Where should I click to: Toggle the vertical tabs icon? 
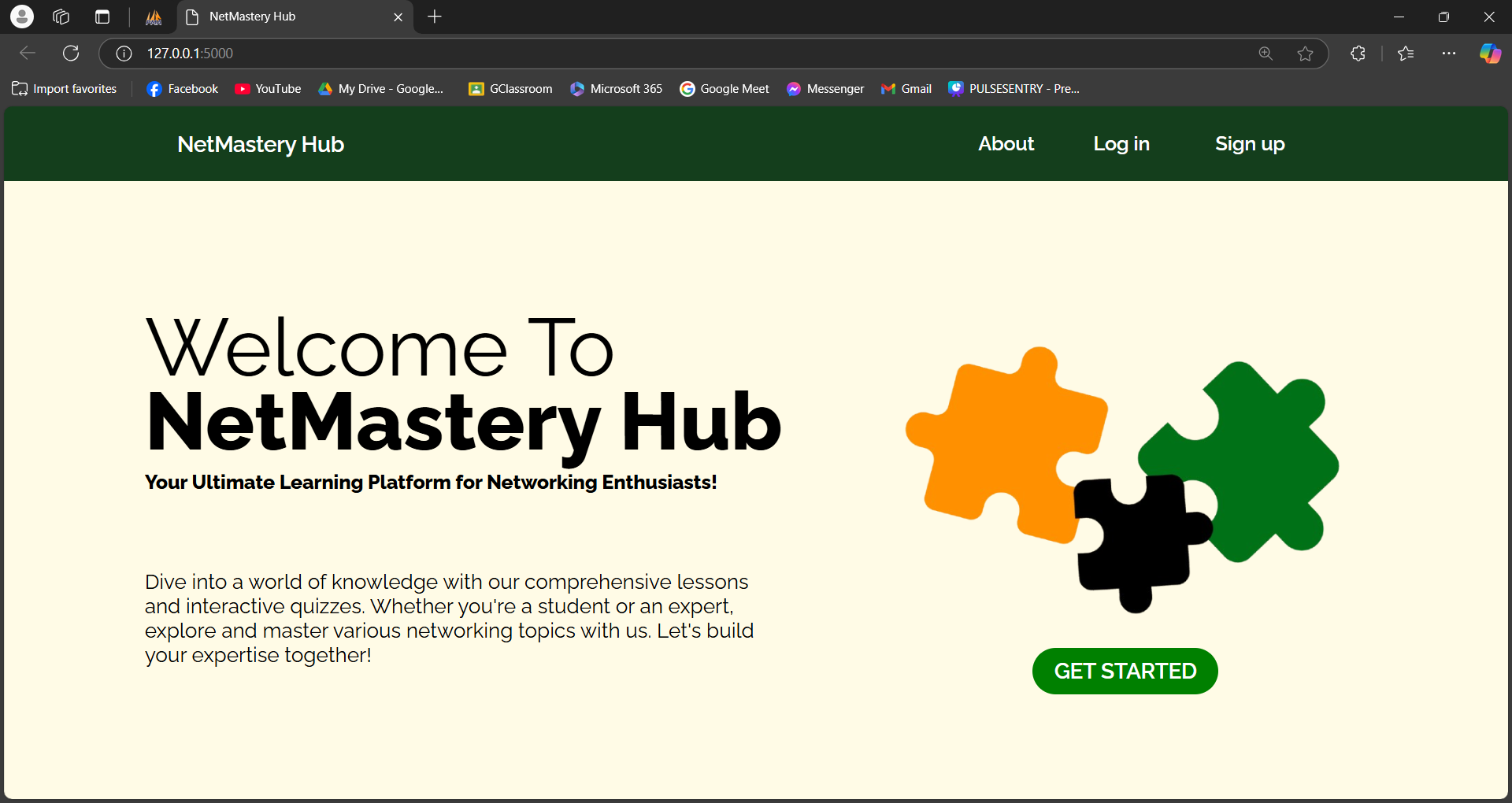tap(102, 17)
